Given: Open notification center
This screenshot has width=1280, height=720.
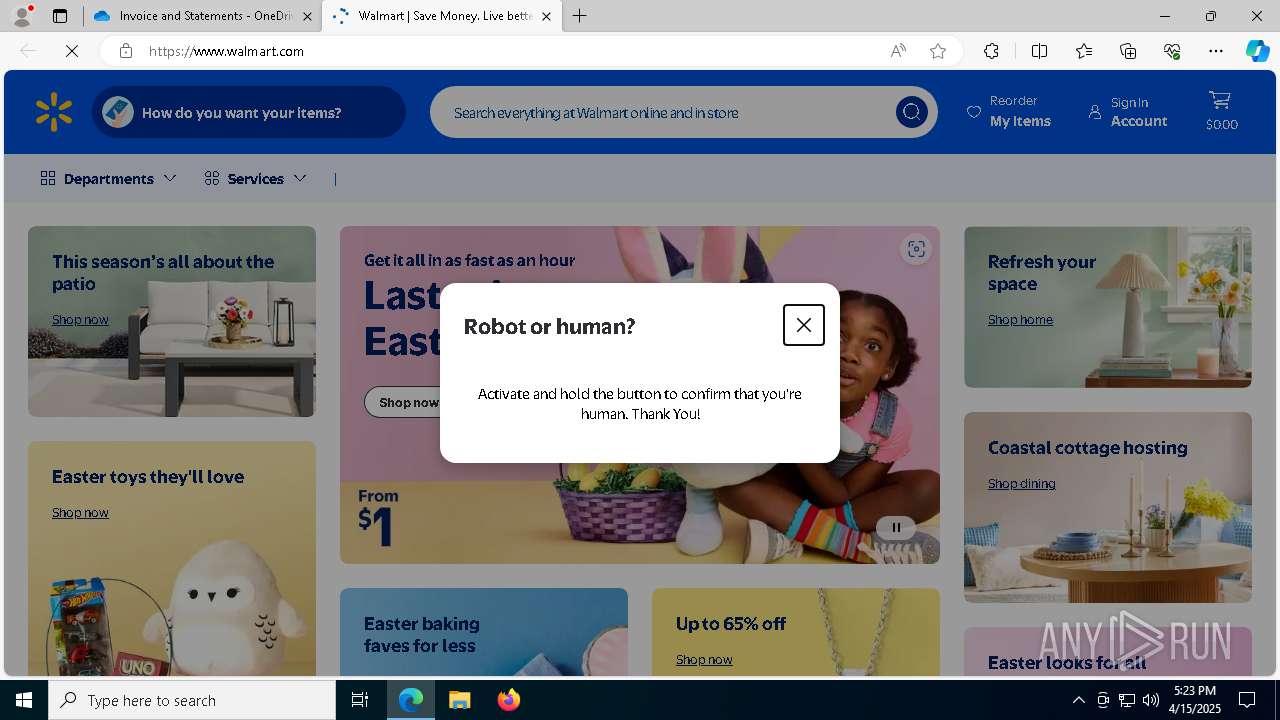Looking at the screenshot, I should click(x=1247, y=700).
